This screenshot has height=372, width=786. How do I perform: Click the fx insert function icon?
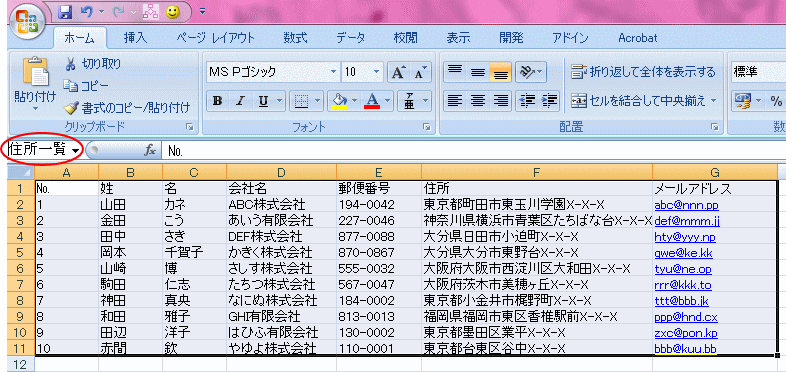coord(149,150)
